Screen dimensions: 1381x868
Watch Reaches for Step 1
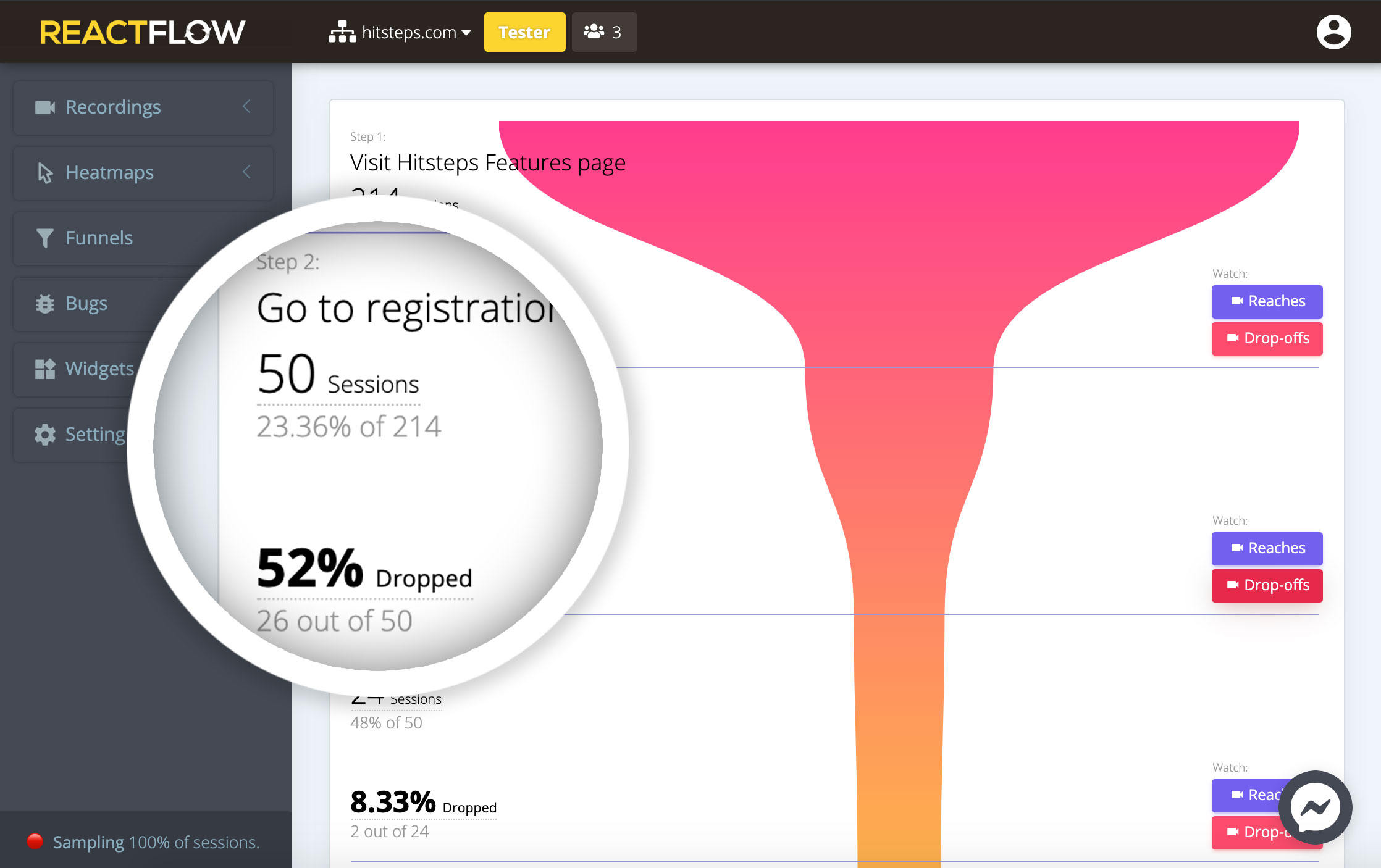[x=1267, y=301]
